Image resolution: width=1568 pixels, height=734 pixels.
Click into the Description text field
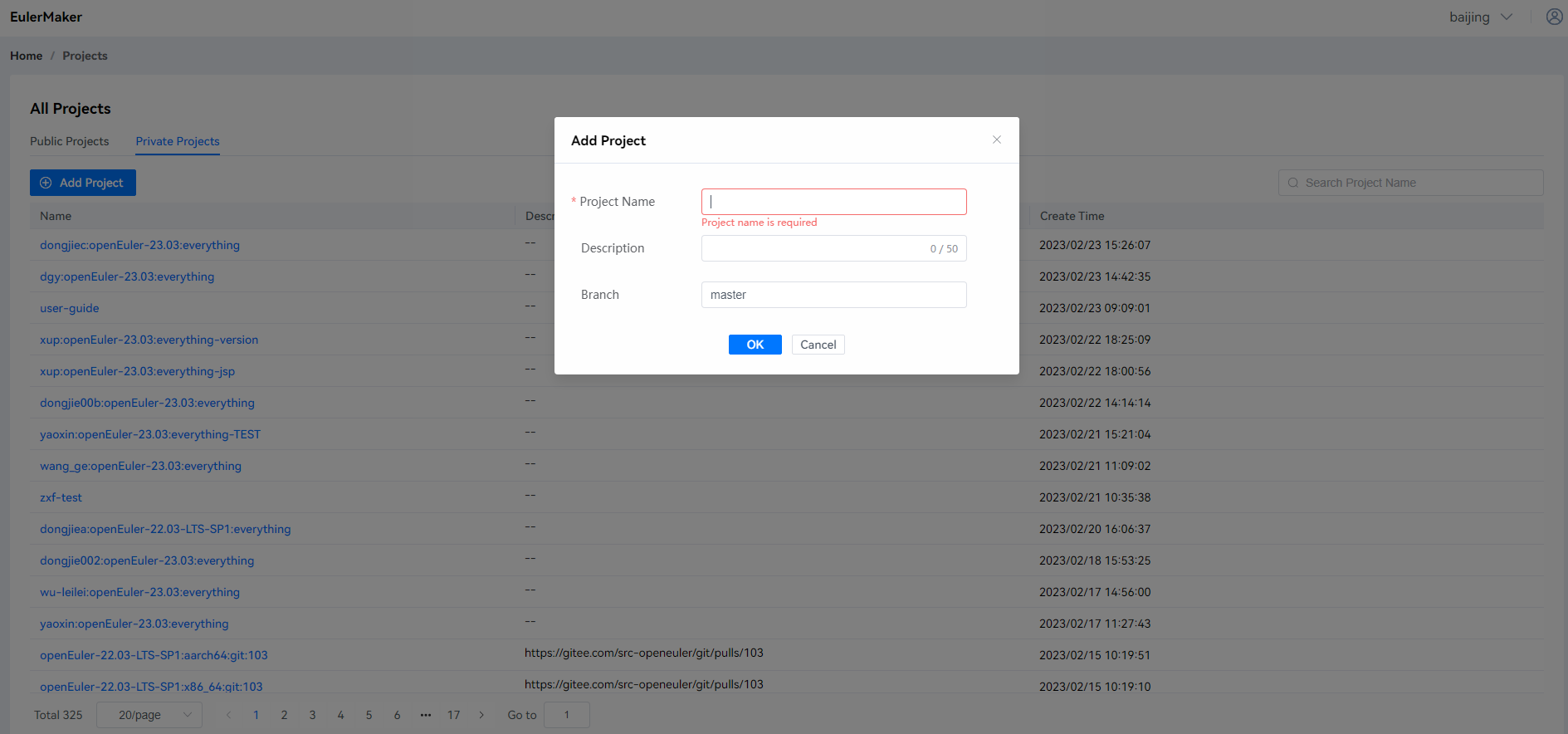coord(813,248)
